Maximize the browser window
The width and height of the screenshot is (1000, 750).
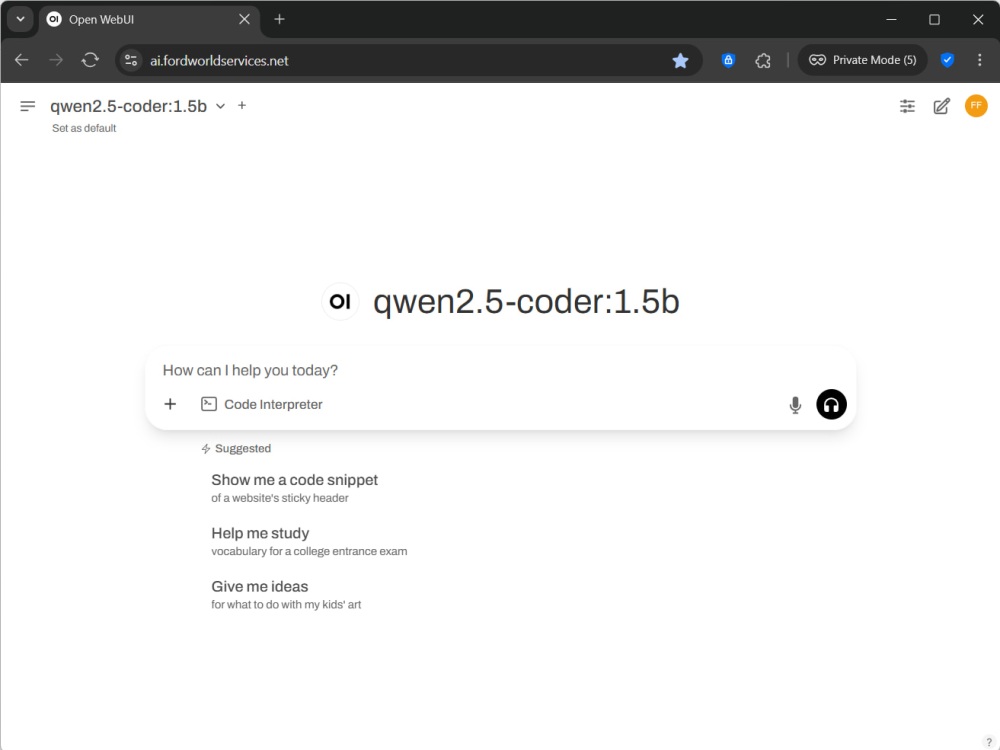tap(934, 20)
